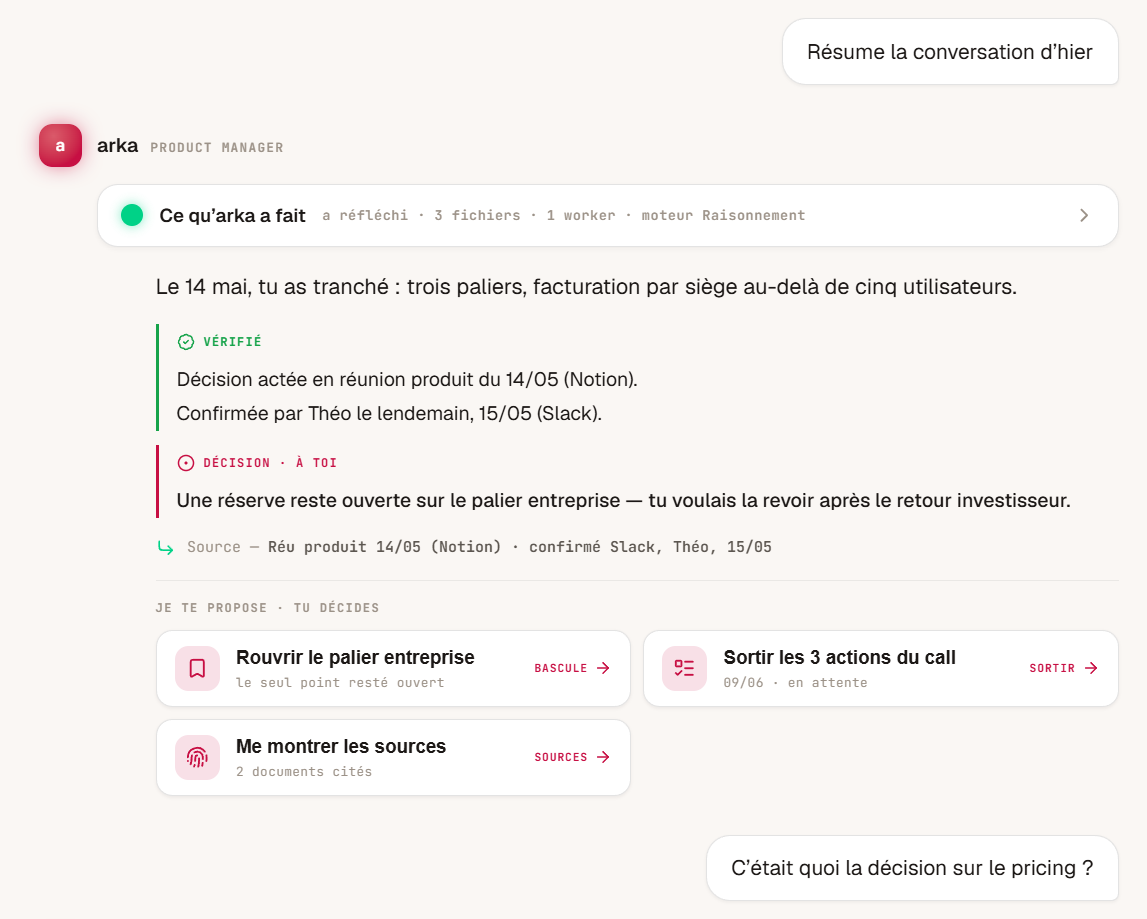Click the SORTIR arrow link
1147x919 pixels.
(1064, 668)
